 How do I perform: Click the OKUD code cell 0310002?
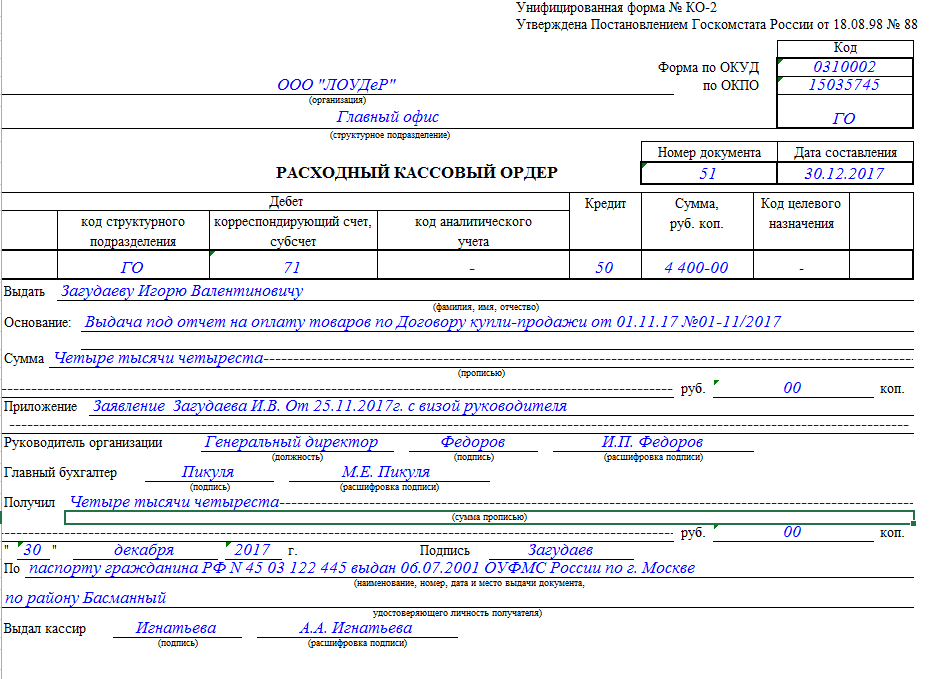point(844,67)
